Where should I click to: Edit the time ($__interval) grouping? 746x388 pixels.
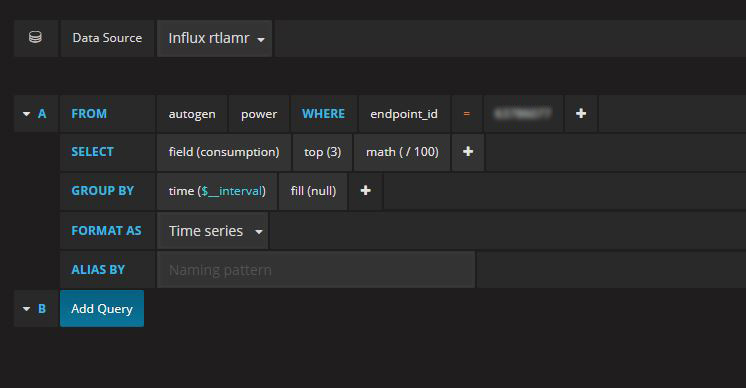point(217,191)
